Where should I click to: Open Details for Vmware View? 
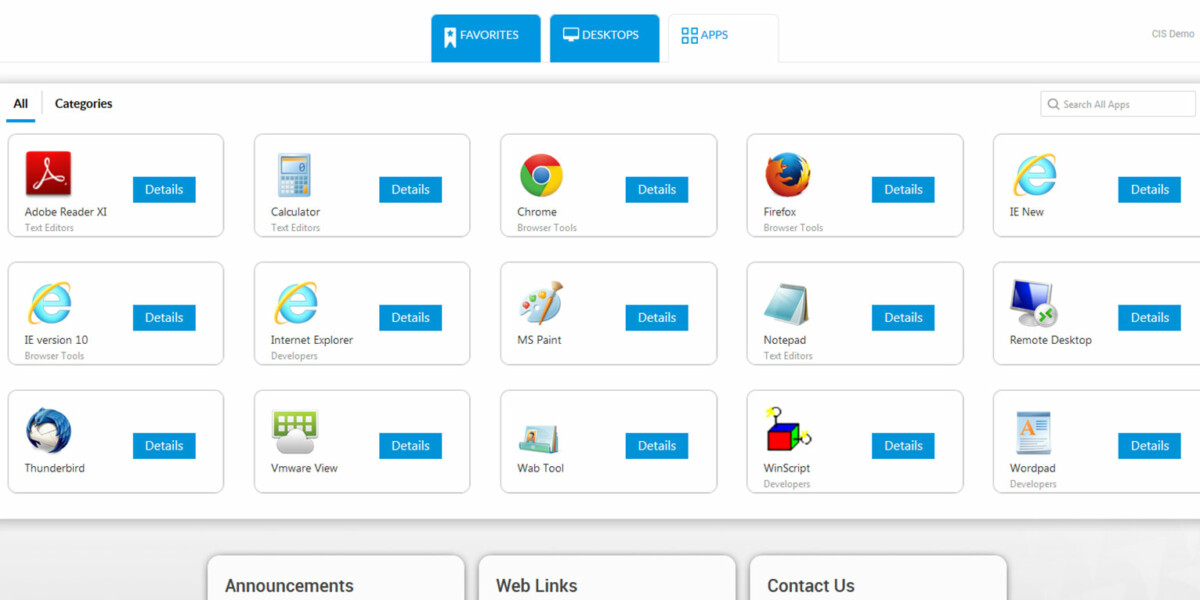pyautogui.click(x=410, y=446)
